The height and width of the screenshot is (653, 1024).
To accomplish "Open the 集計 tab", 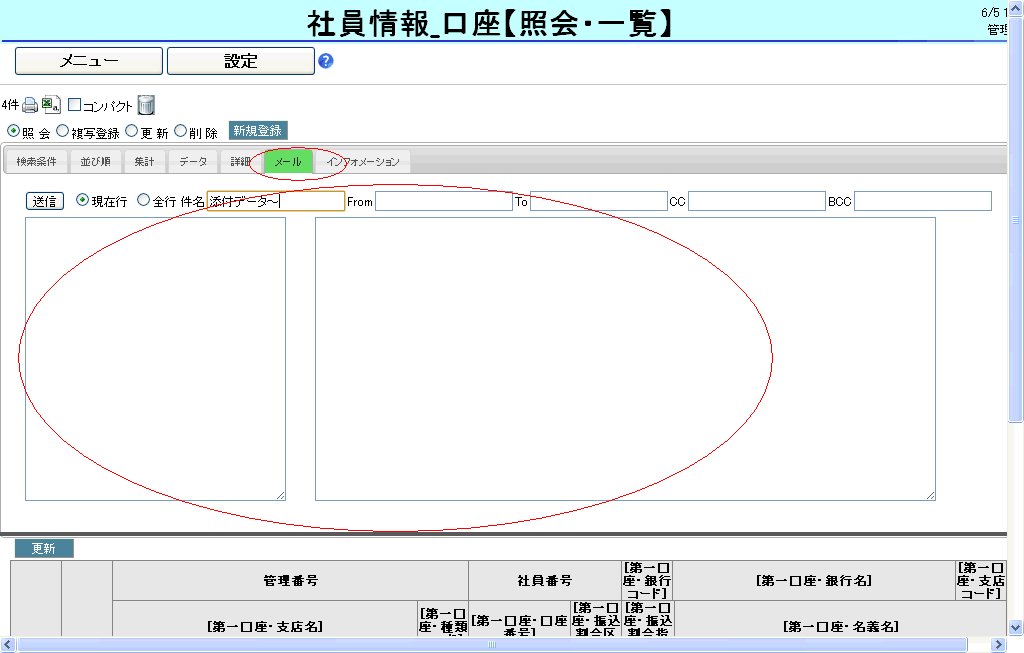I will tap(144, 162).
